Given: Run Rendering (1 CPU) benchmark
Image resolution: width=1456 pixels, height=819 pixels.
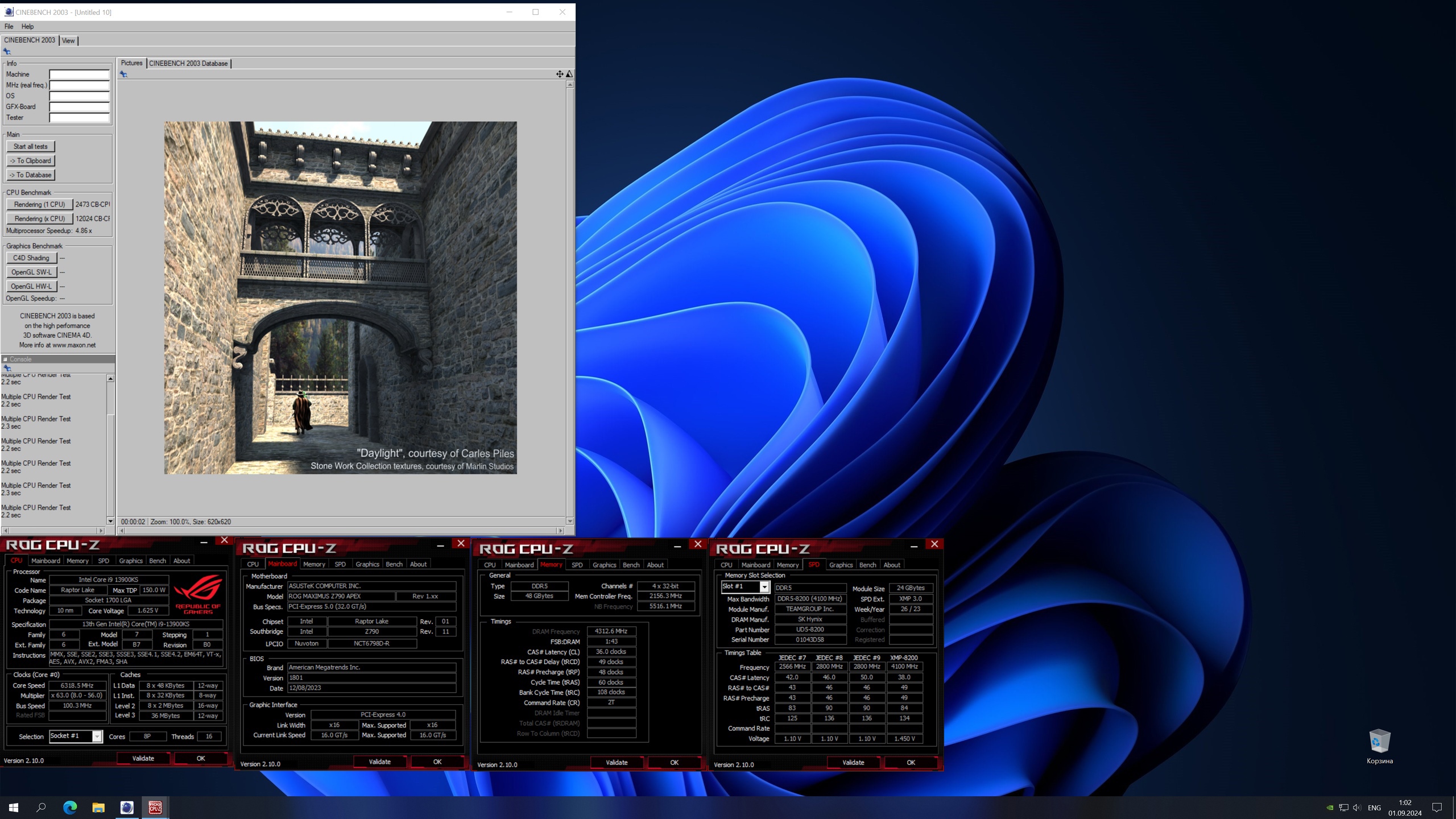Looking at the screenshot, I should point(40,205).
